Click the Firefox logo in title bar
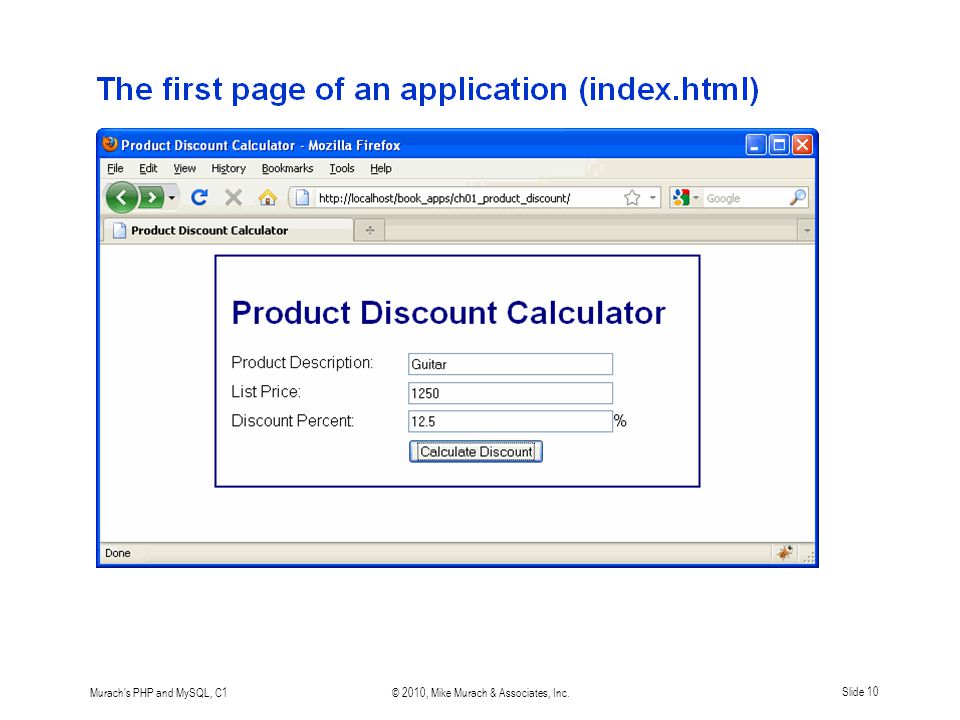The width and height of the screenshot is (960, 720). [x=110, y=144]
